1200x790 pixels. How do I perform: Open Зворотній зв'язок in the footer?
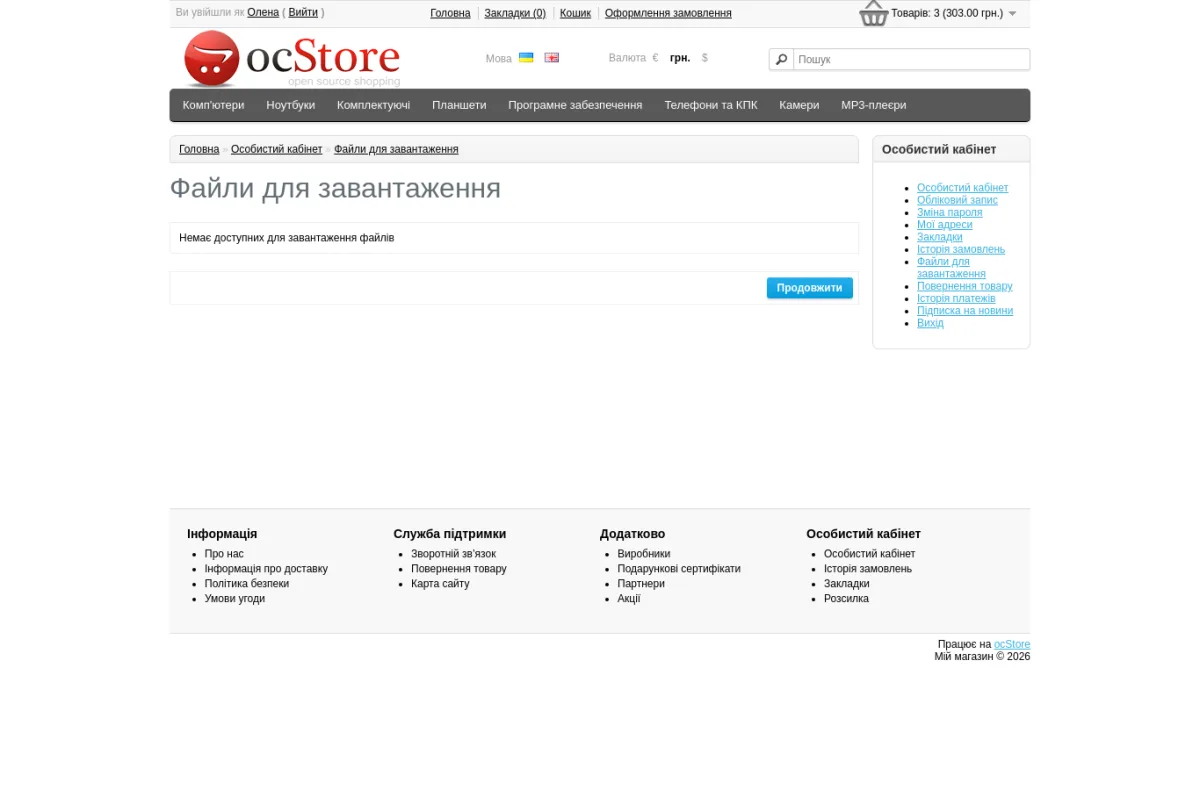pos(453,554)
